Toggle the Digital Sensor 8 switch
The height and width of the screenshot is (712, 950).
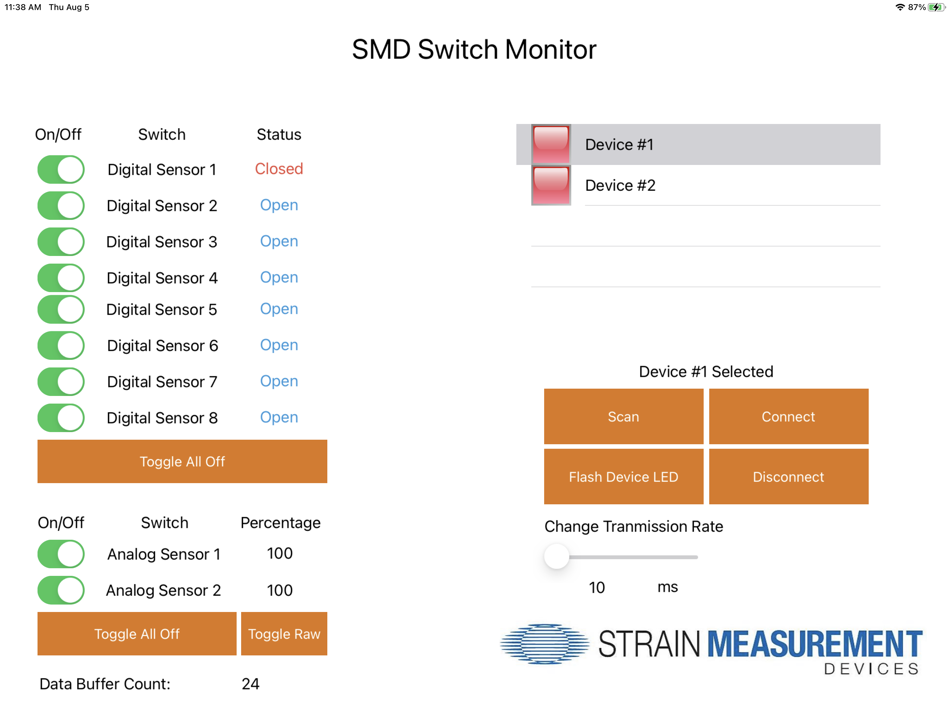pos(61,418)
